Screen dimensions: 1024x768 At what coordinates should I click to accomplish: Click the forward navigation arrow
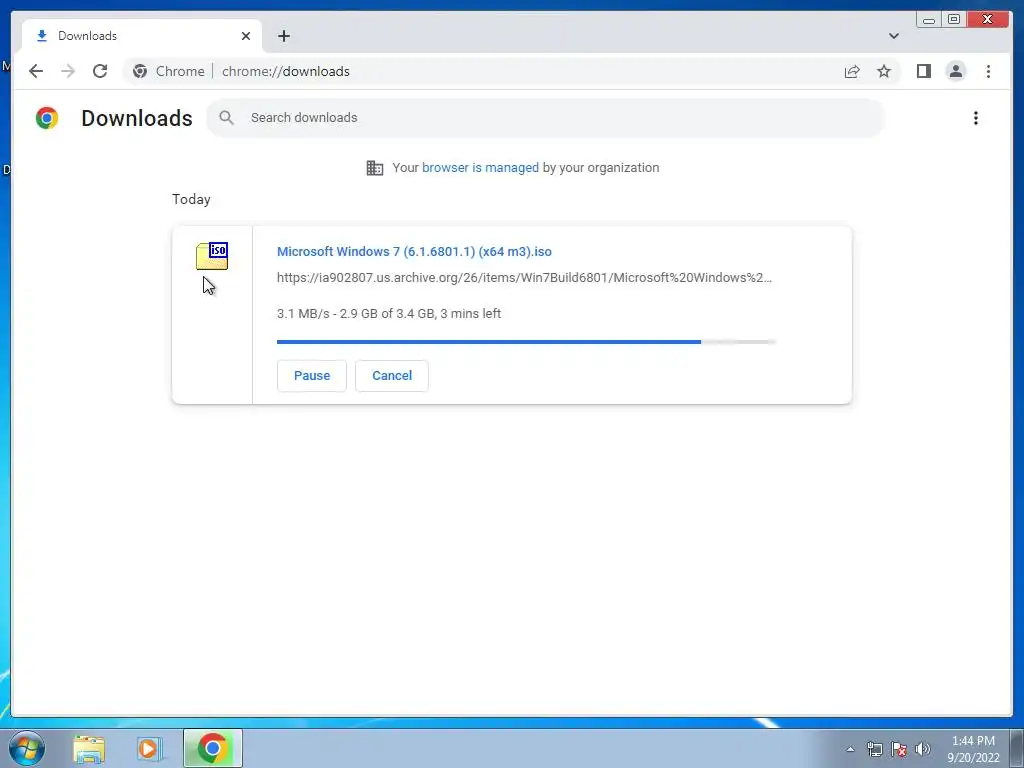click(x=68, y=71)
